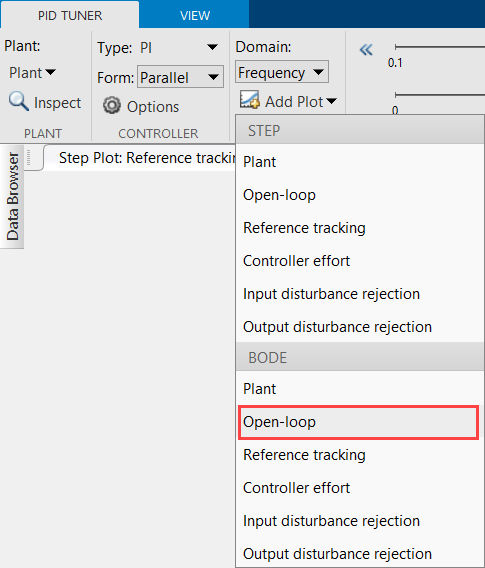This screenshot has width=485, height=568.
Task: Click the Inspect magnifier icon
Action: pyautogui.click(x=19, y=101)
